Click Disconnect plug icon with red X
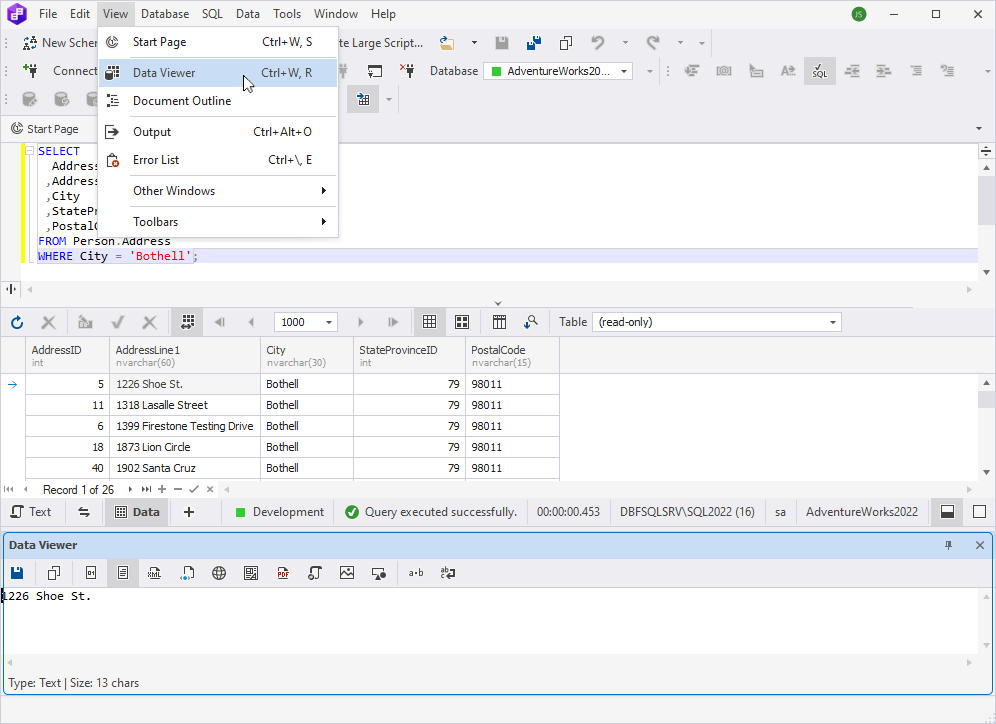 (407, 71)
